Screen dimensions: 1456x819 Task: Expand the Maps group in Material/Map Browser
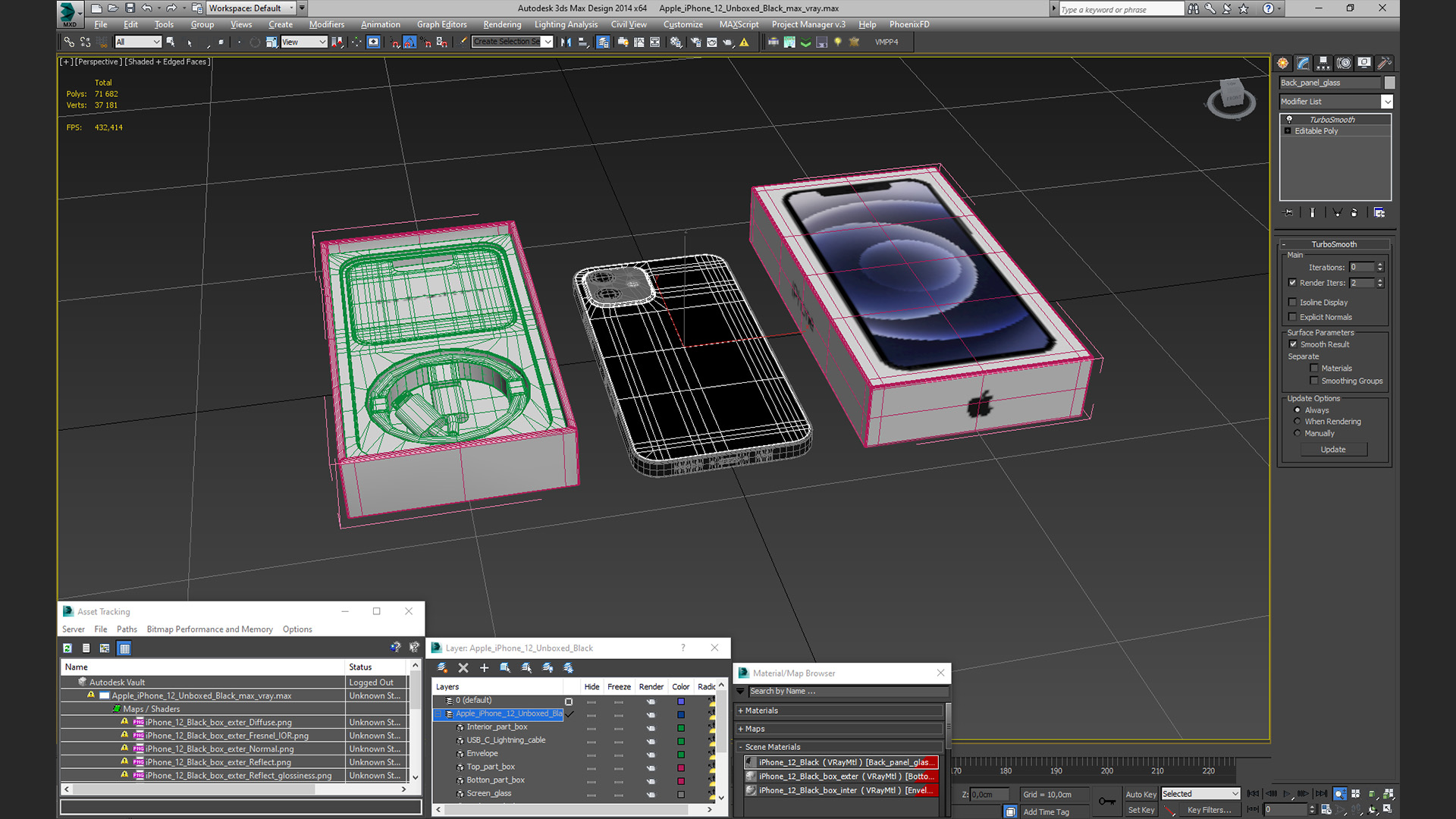point(839,729)
